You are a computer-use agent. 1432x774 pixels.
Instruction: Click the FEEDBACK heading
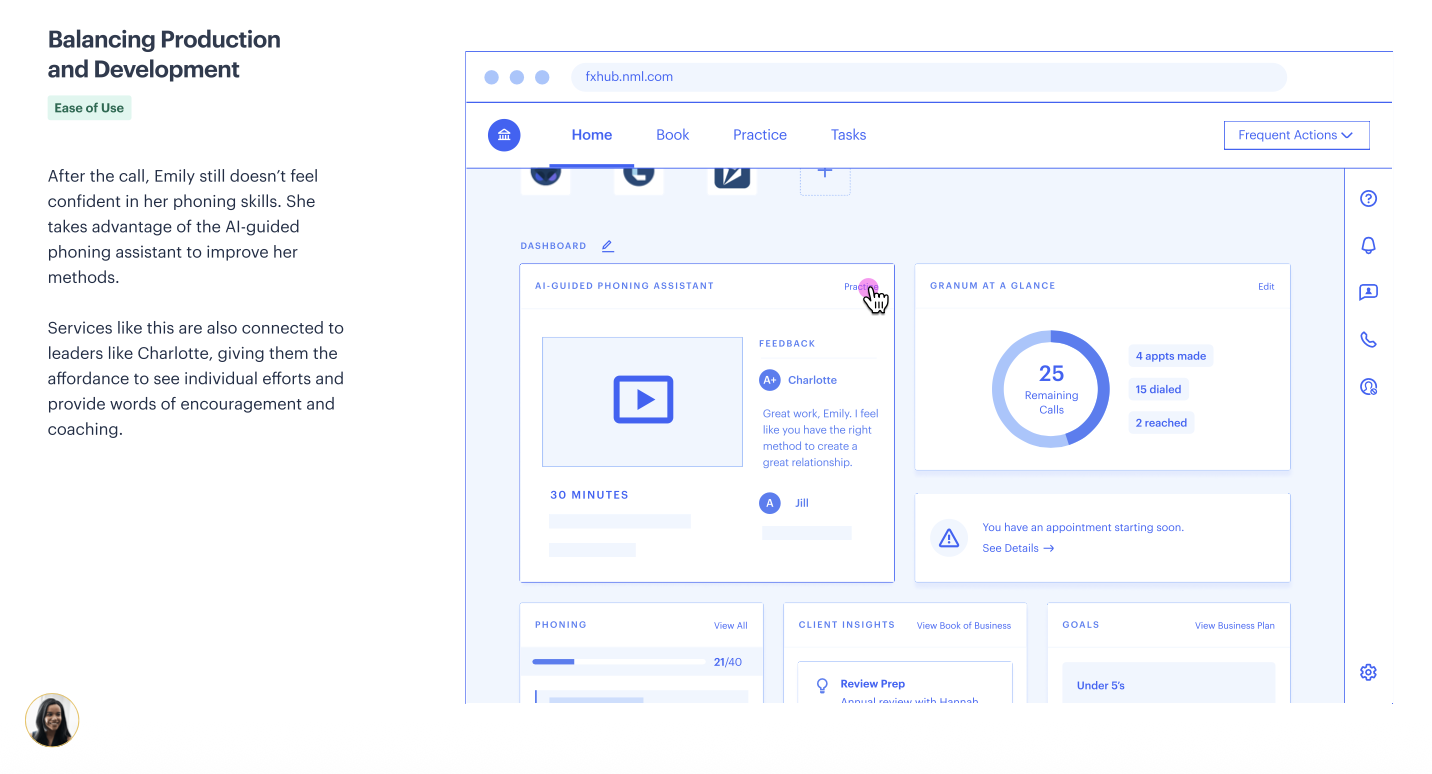787,344
